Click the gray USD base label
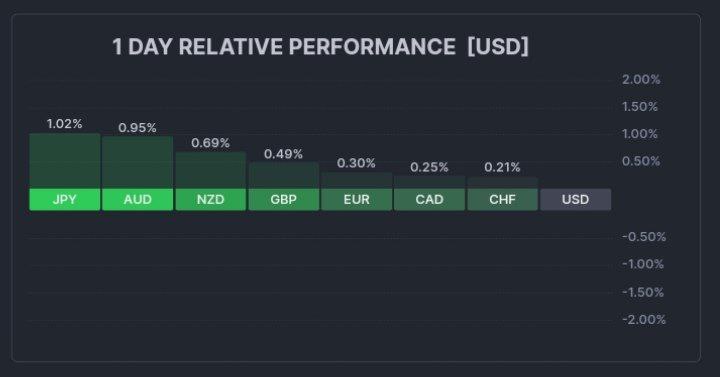Screen dimensions: 720x377 pos(575,199)
